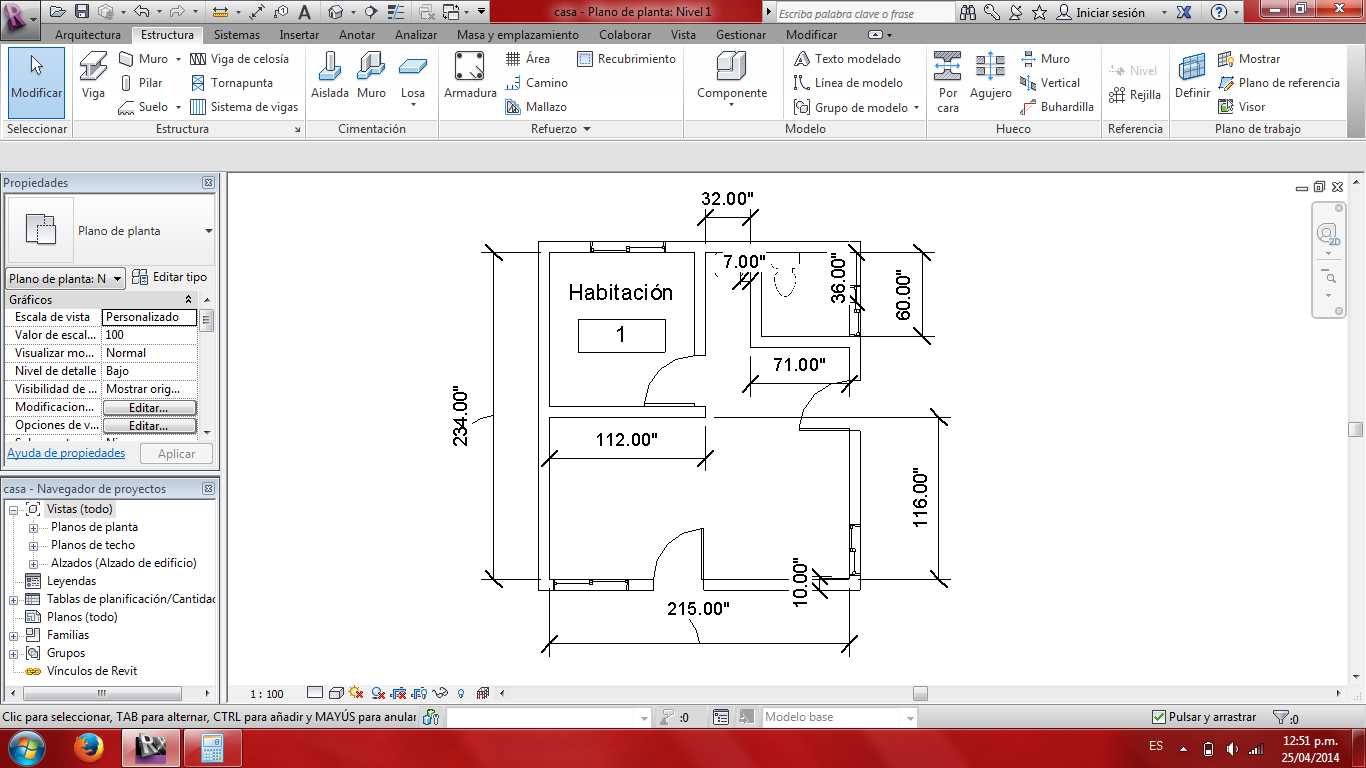Switch to the Arquitectura ribbon tab
The image size is (1366, 768).
[x=88, y=35]
